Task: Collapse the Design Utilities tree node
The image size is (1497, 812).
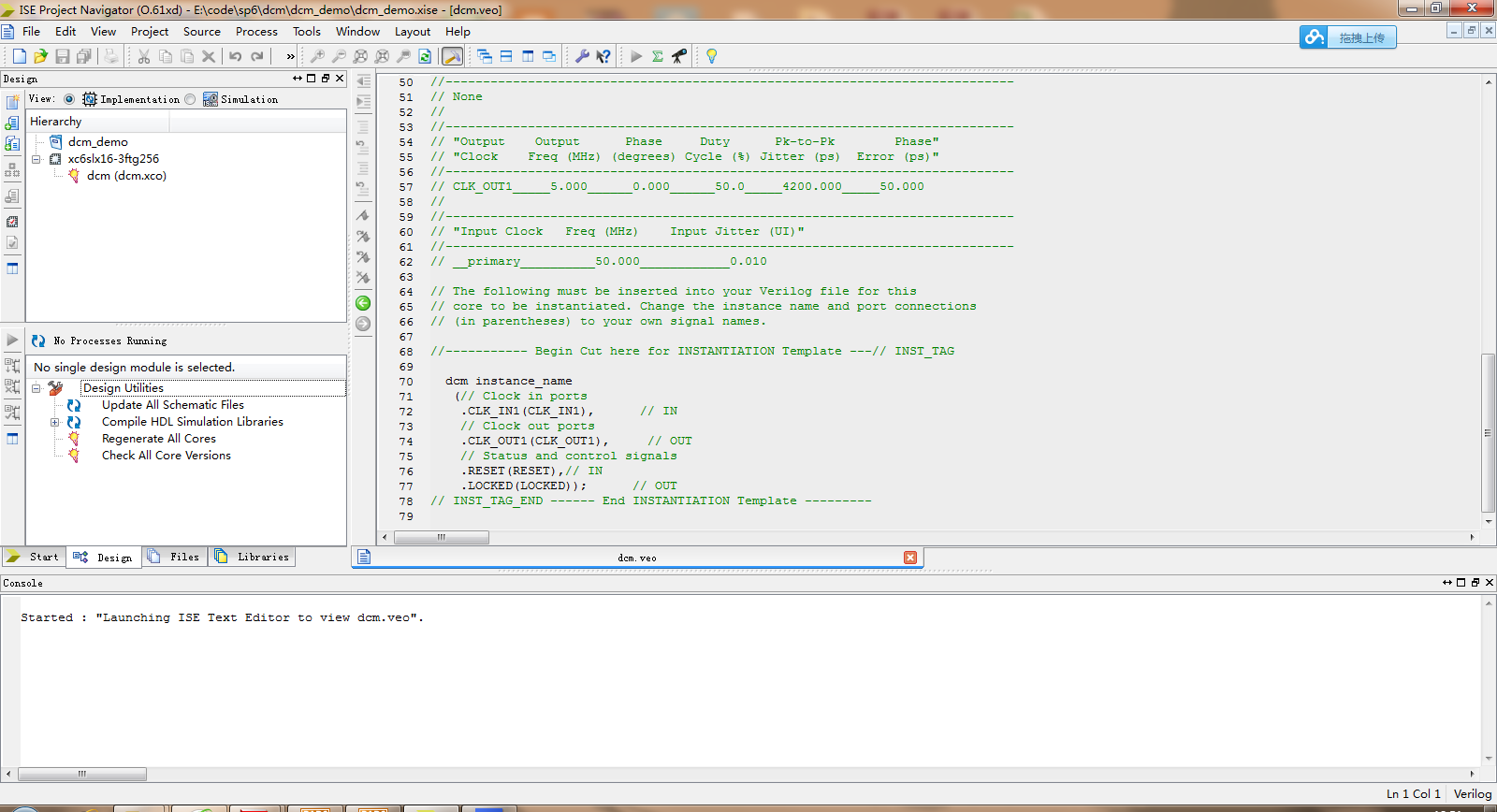Action: (x=36, y=388)
